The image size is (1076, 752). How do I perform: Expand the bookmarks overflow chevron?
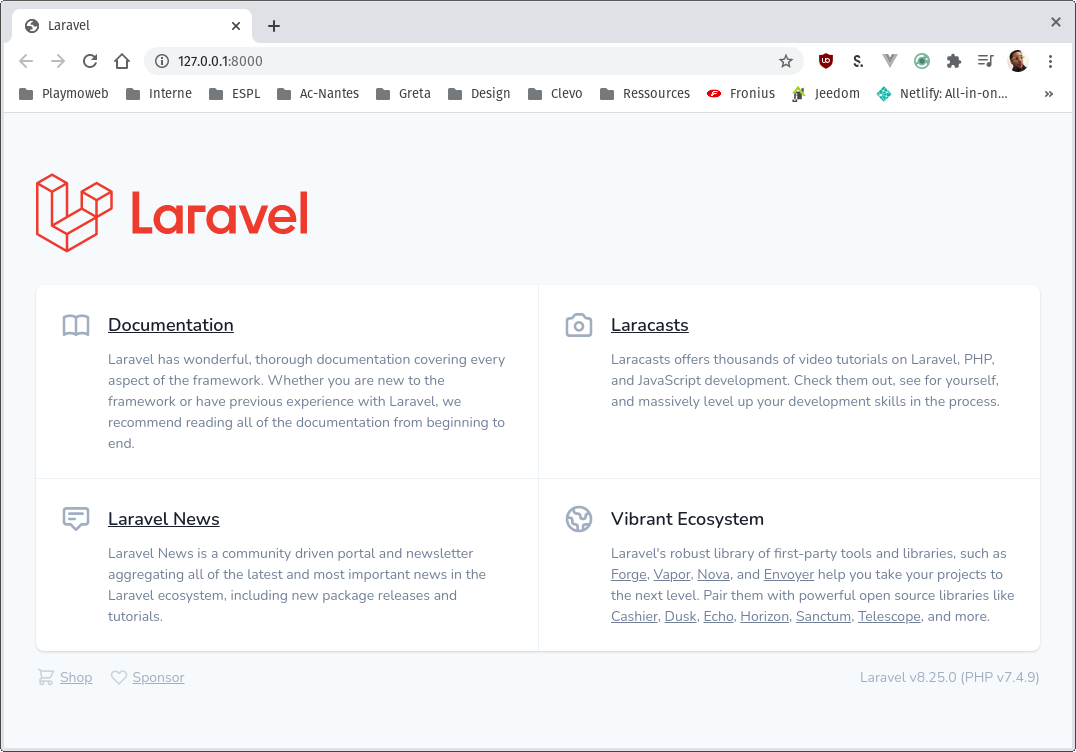tap(1046, 93)
